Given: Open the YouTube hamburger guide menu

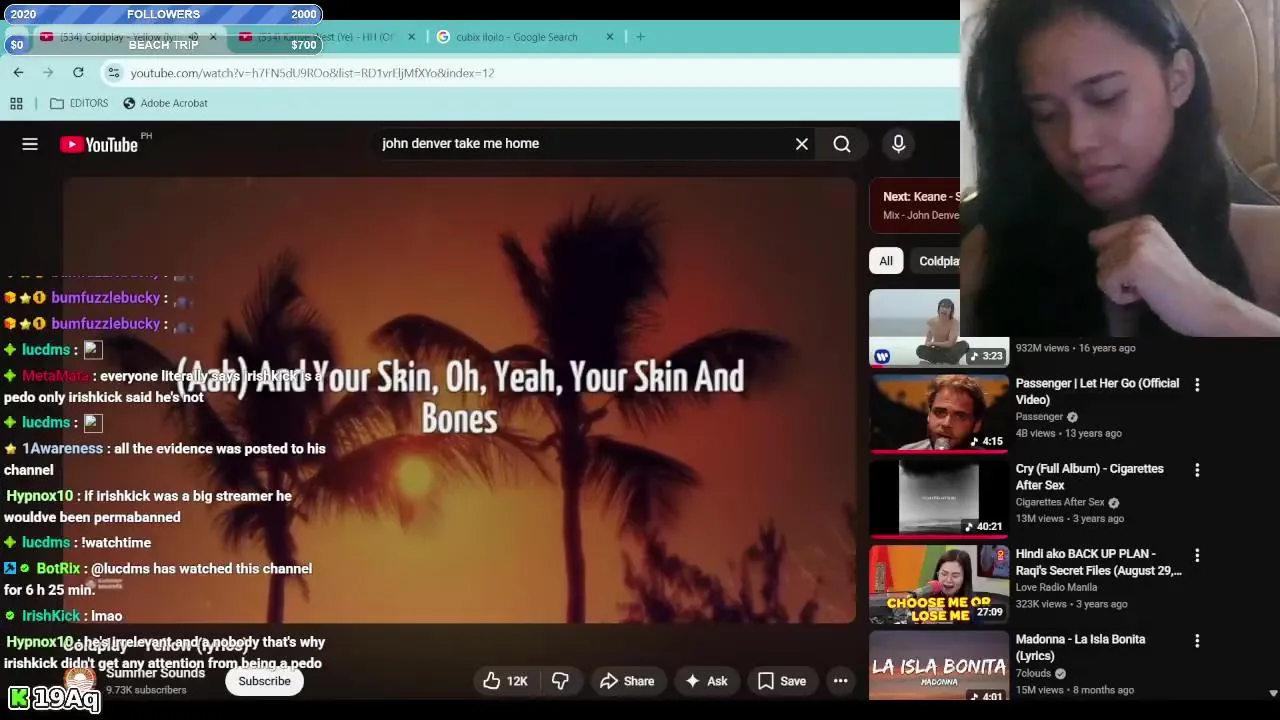Looking at the screenshot, I should click(30, 144).
